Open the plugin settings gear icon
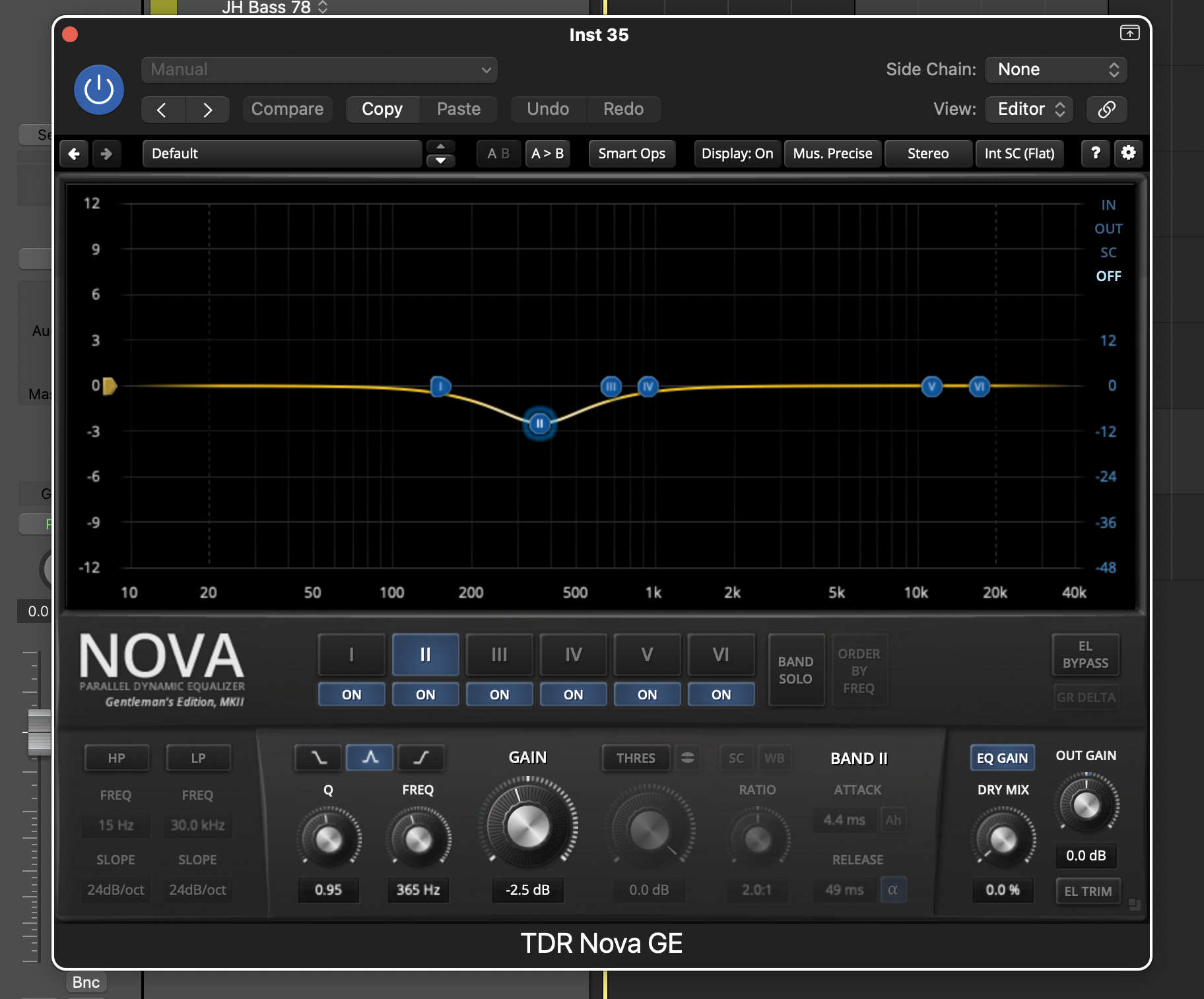 1128,153
